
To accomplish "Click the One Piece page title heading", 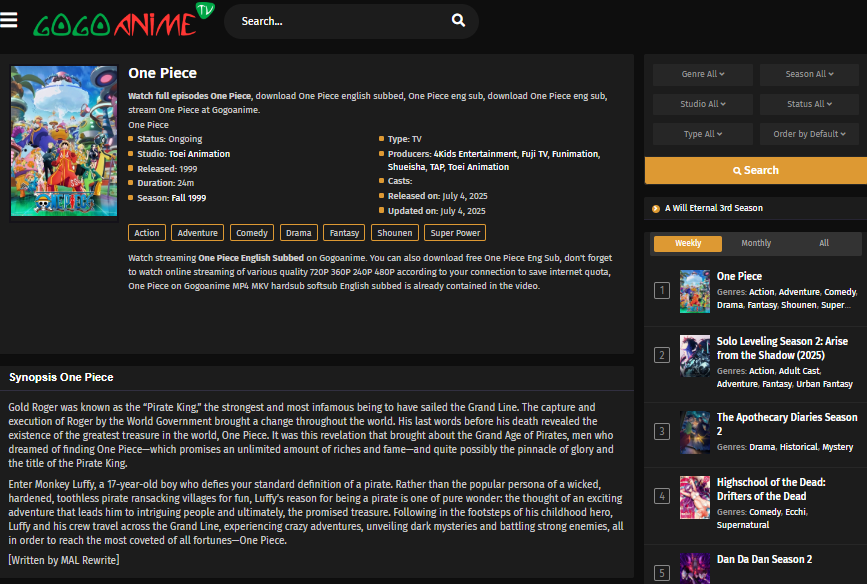I will [163, 73].
